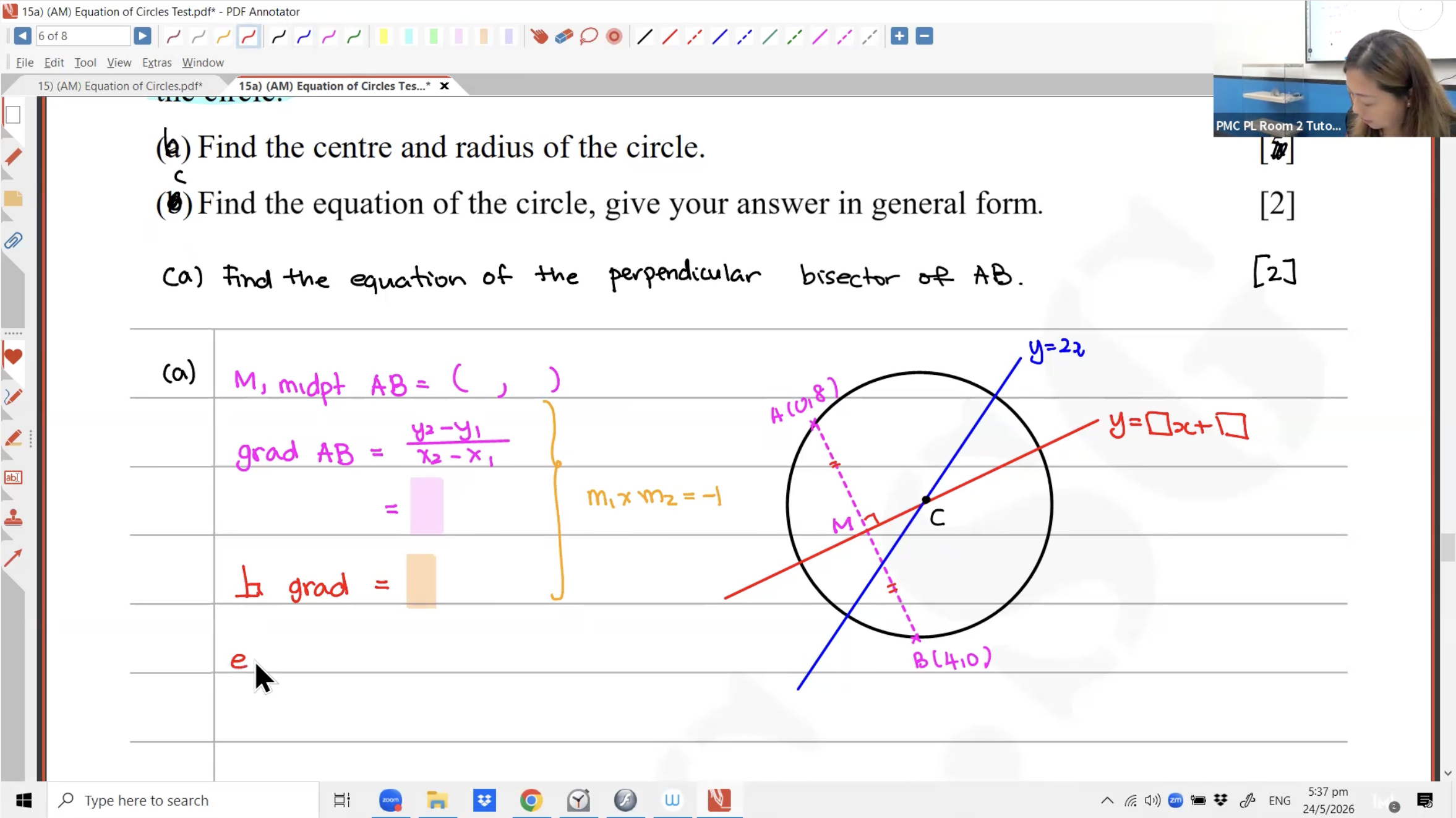
Task: Select the dashed green line tool
Action: click(794, 37)
